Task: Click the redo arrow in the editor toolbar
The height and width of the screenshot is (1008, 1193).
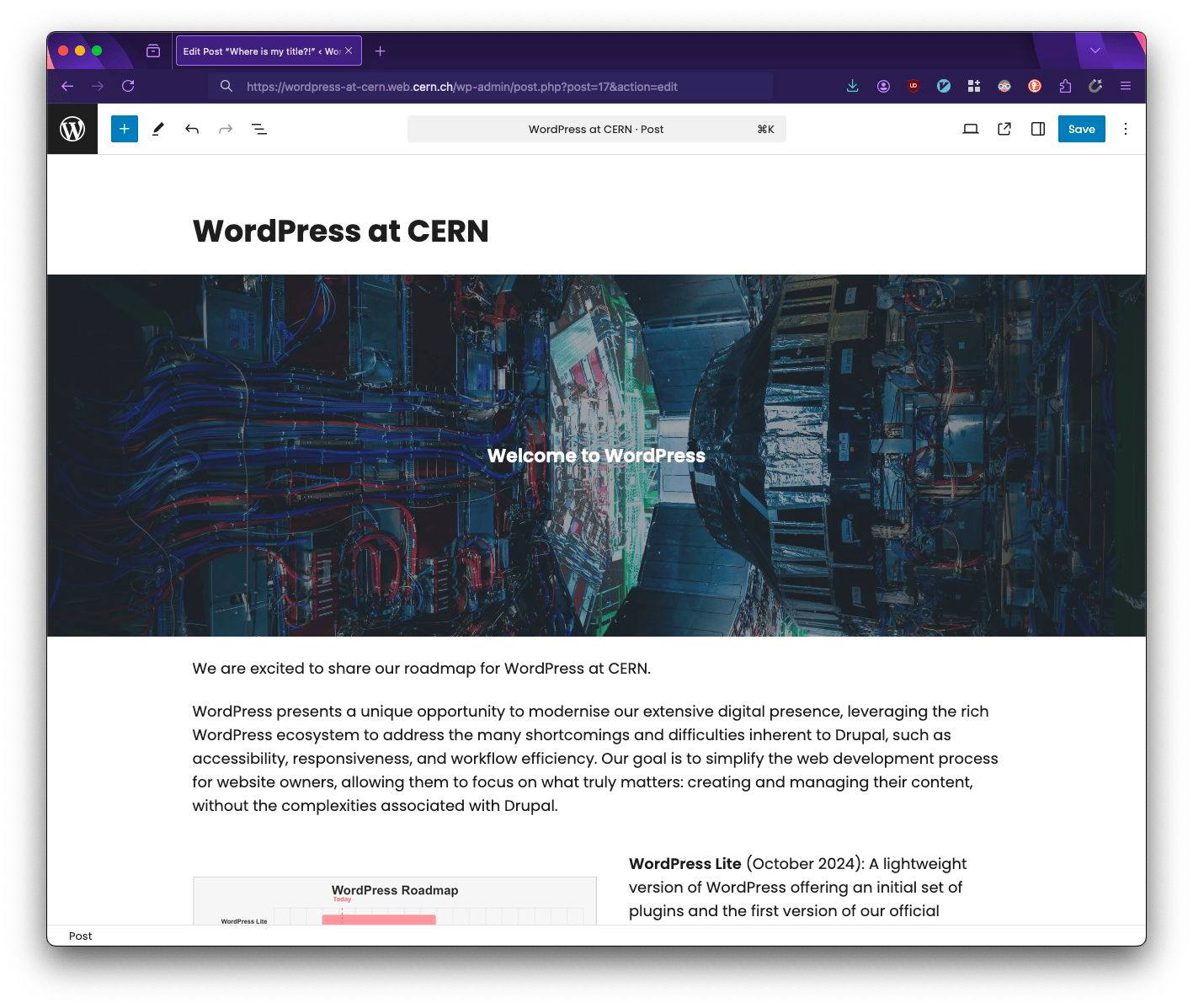Action: [x=226, y=129]
